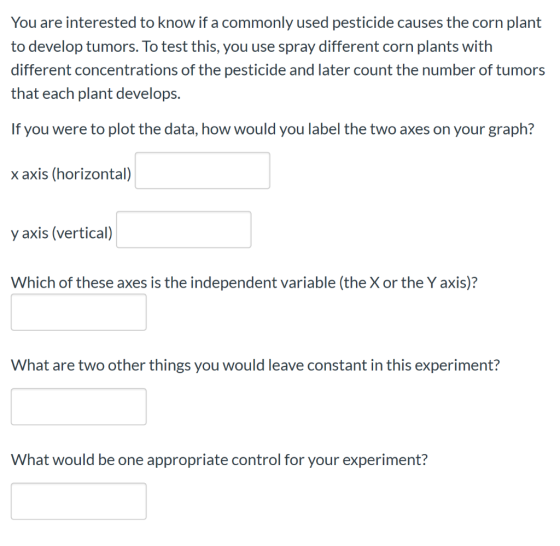Click the word 'pesticide' in the first line
This screenshot has width=560, height=546.
(x=362, y=23)
